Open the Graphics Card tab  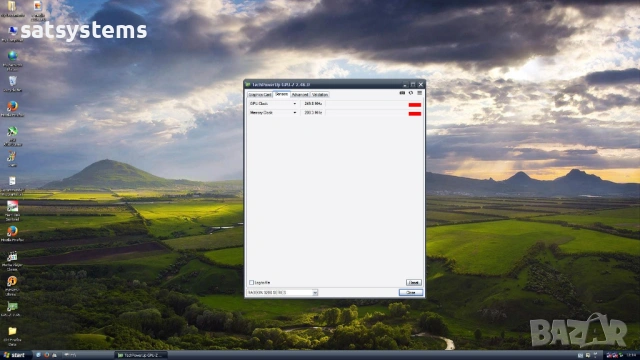point(260,95)
